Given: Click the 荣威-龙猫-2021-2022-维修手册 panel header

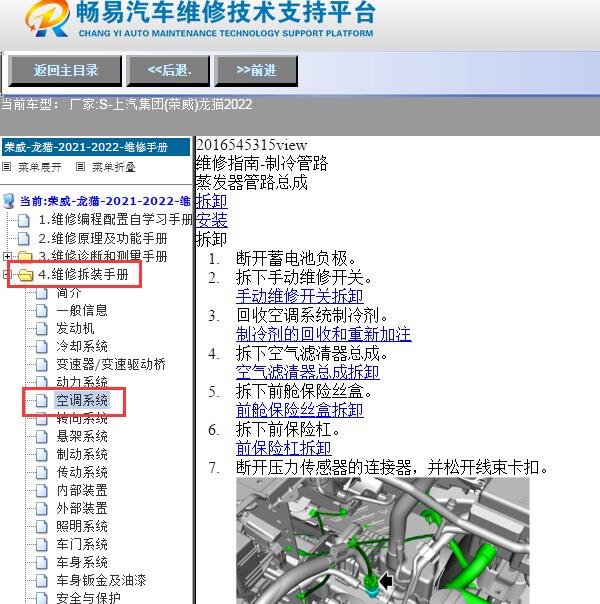Looking at the screenshot, I should [96, 147].
